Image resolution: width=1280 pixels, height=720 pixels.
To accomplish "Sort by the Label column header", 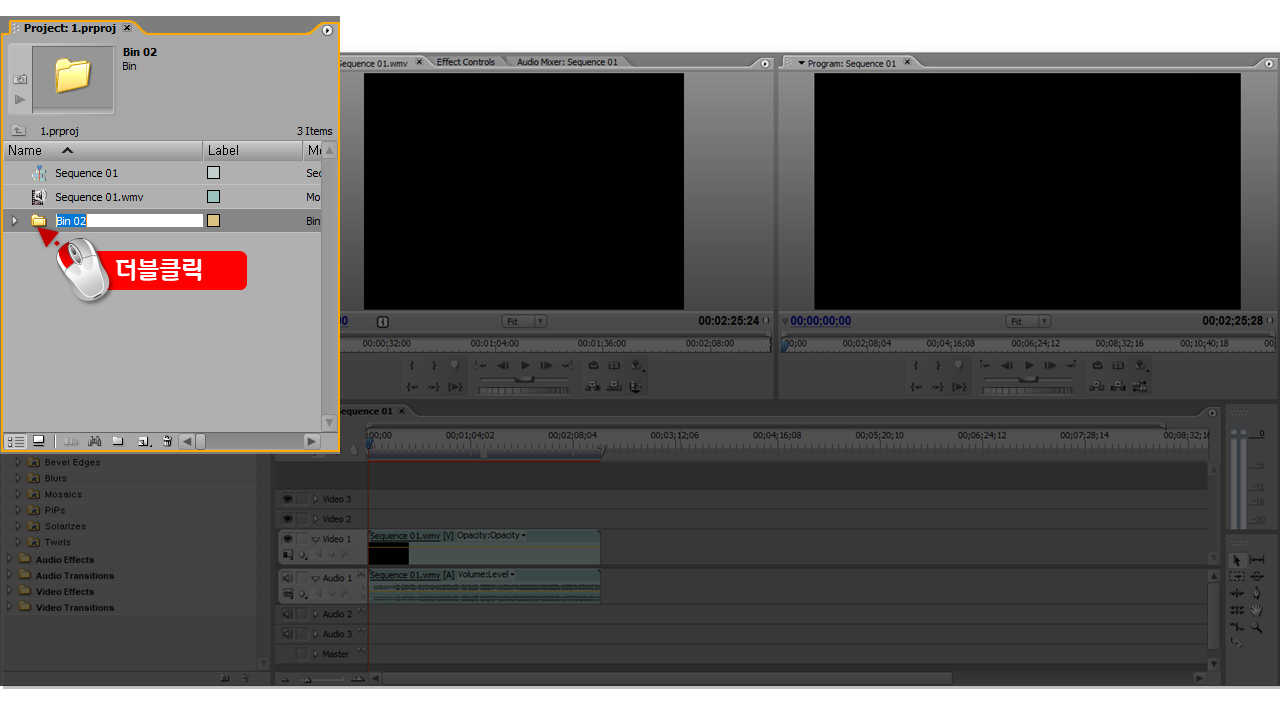I will click(253, 150).
